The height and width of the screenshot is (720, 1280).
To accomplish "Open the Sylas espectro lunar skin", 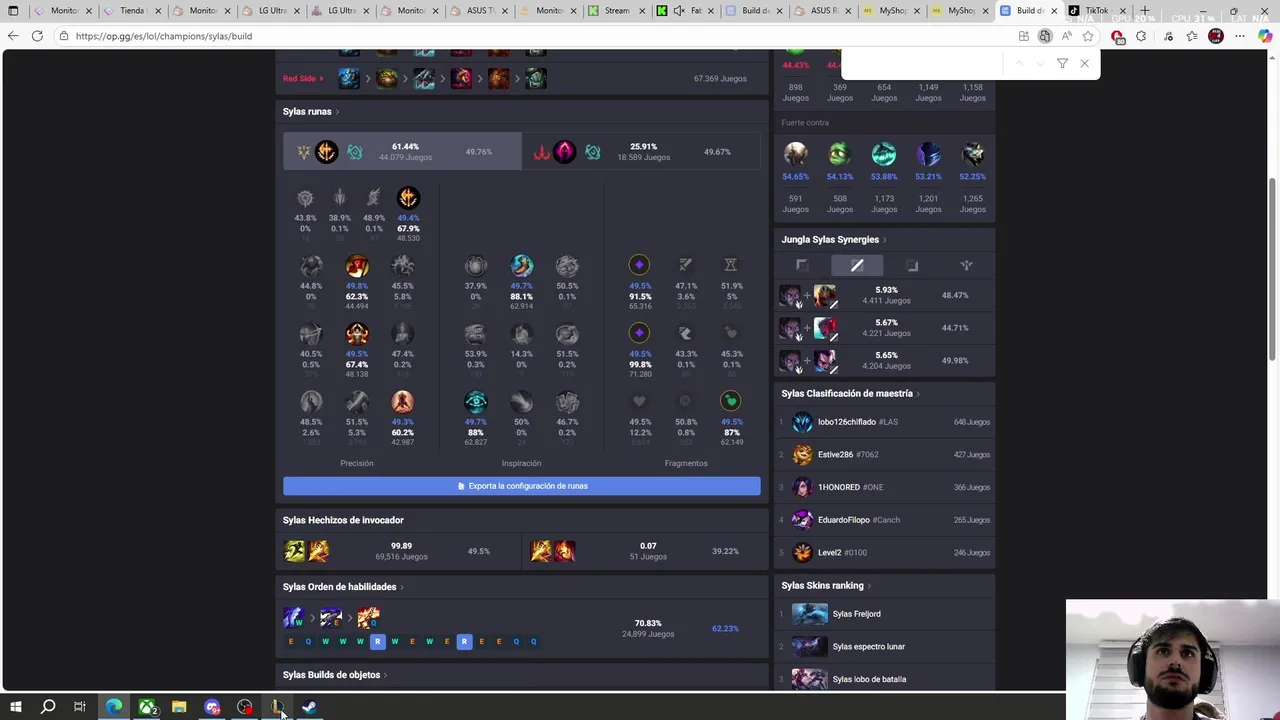I will click(885, 646).
